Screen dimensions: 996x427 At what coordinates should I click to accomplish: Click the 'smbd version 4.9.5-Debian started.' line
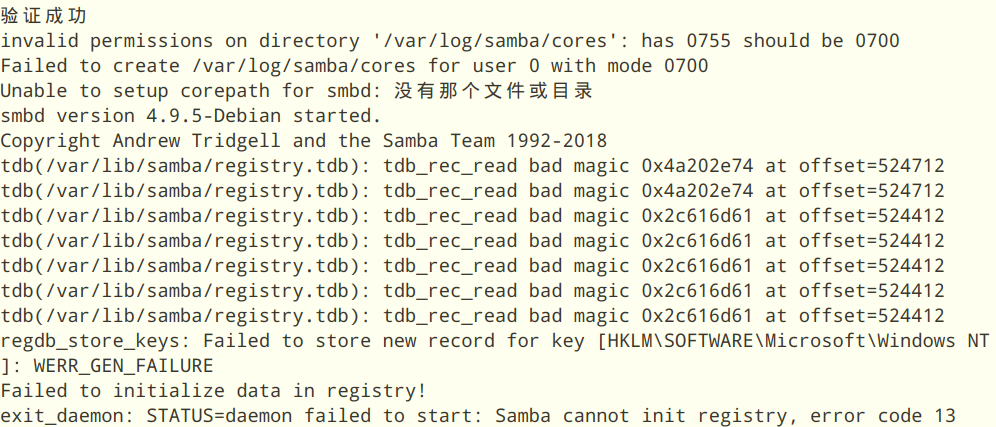coord(190,116)
